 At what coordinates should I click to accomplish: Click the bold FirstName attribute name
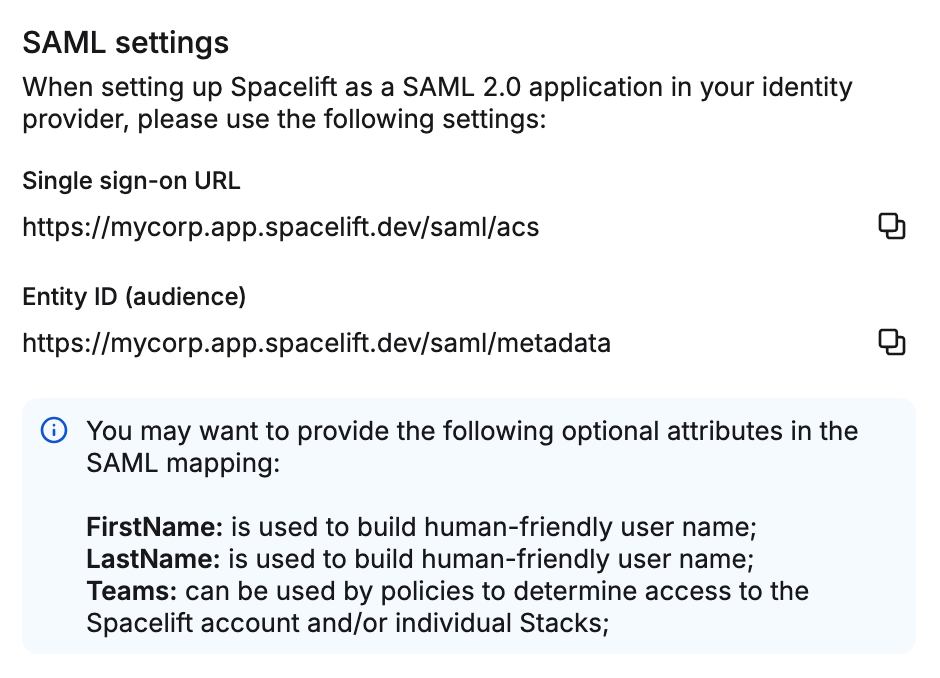pos(154,527)
